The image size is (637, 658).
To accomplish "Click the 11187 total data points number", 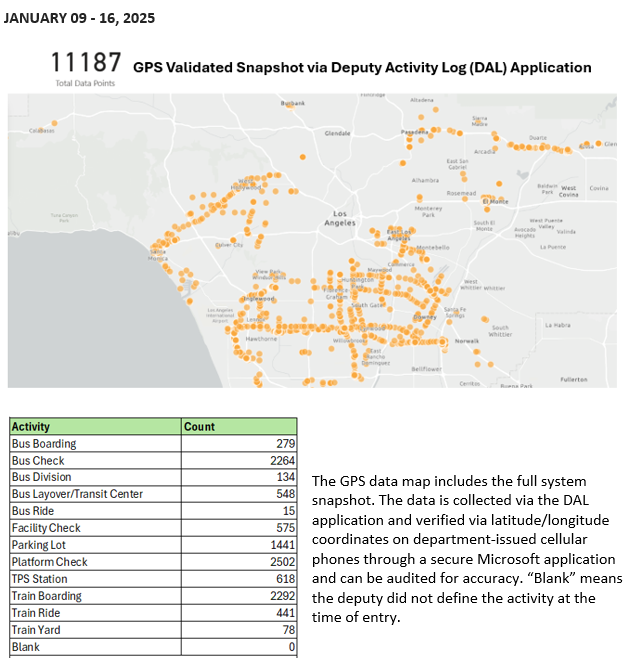I will coord(85,64).
